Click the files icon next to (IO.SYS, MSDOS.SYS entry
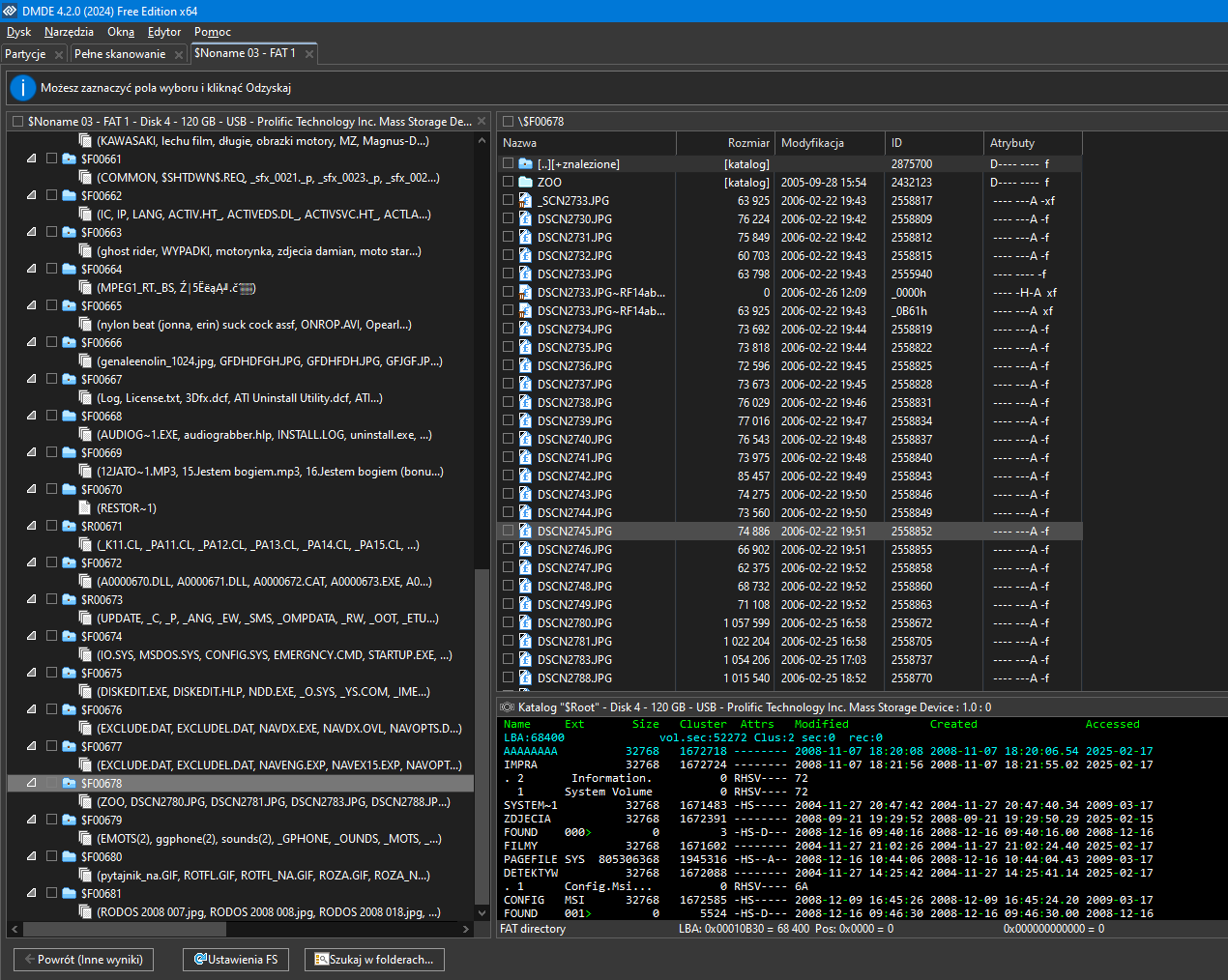Viewport: 1228px width, 980px height. pos(85,654)
